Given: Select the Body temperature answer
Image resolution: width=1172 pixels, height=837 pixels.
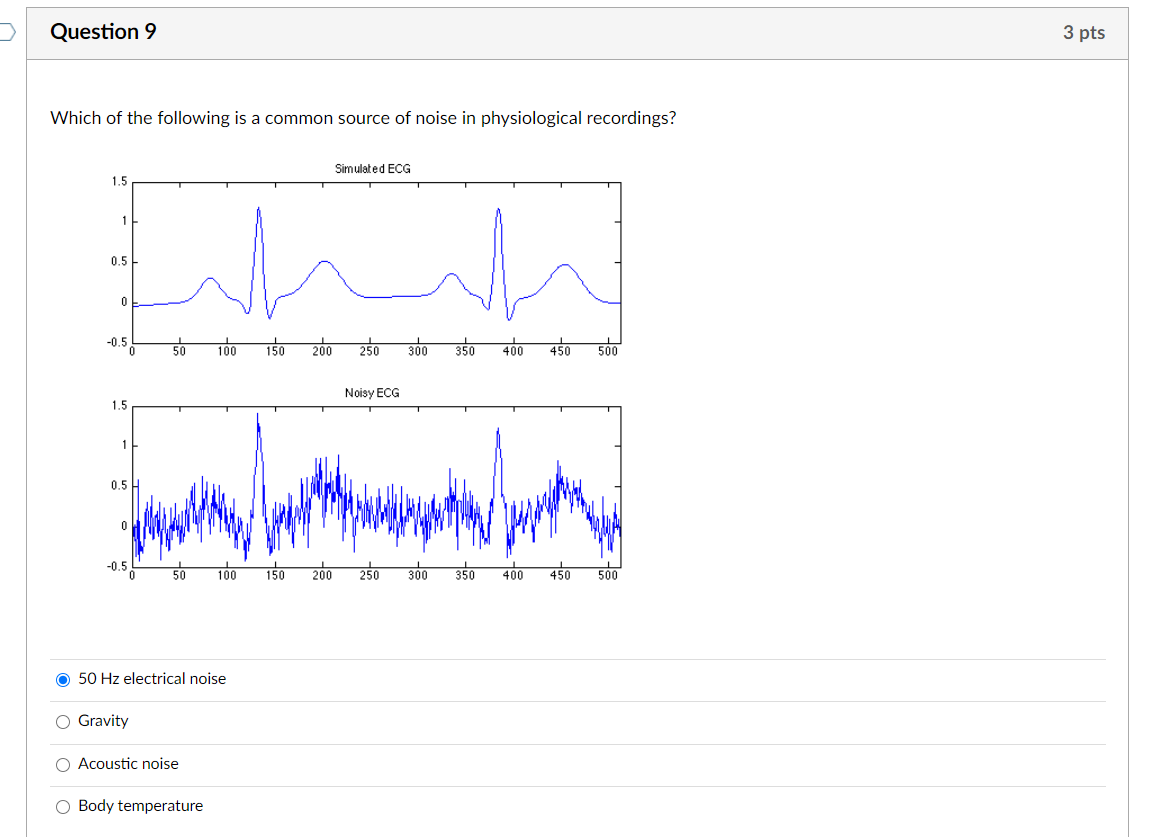Looking at the screenshot, I should (64, 806).
